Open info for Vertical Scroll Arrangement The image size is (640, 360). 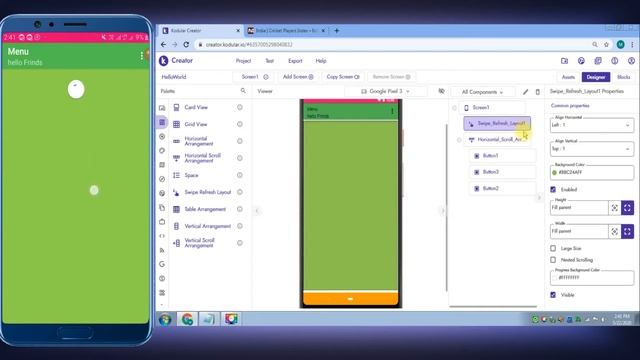point(240,243)
